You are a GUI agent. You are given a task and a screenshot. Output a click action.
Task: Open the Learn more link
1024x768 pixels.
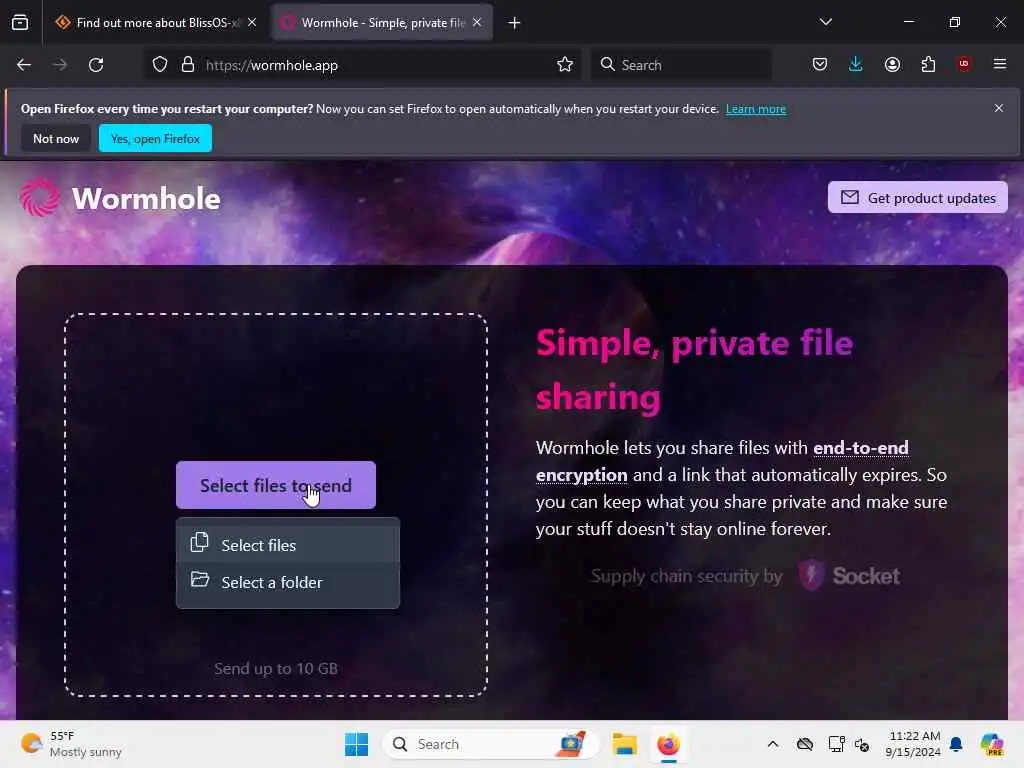756,109
